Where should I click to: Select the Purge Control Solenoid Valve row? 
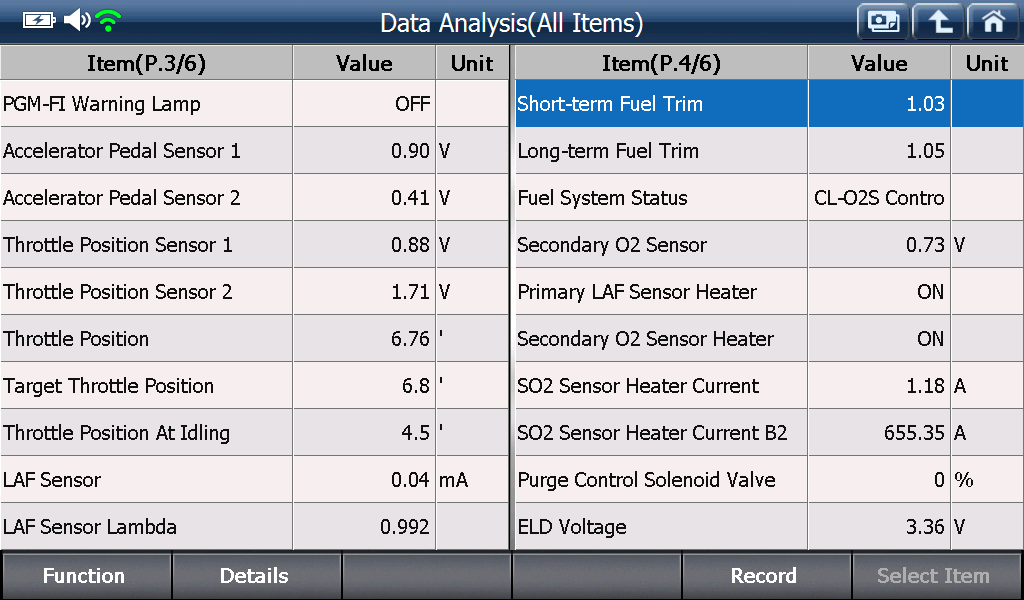(x=769, y=480)
